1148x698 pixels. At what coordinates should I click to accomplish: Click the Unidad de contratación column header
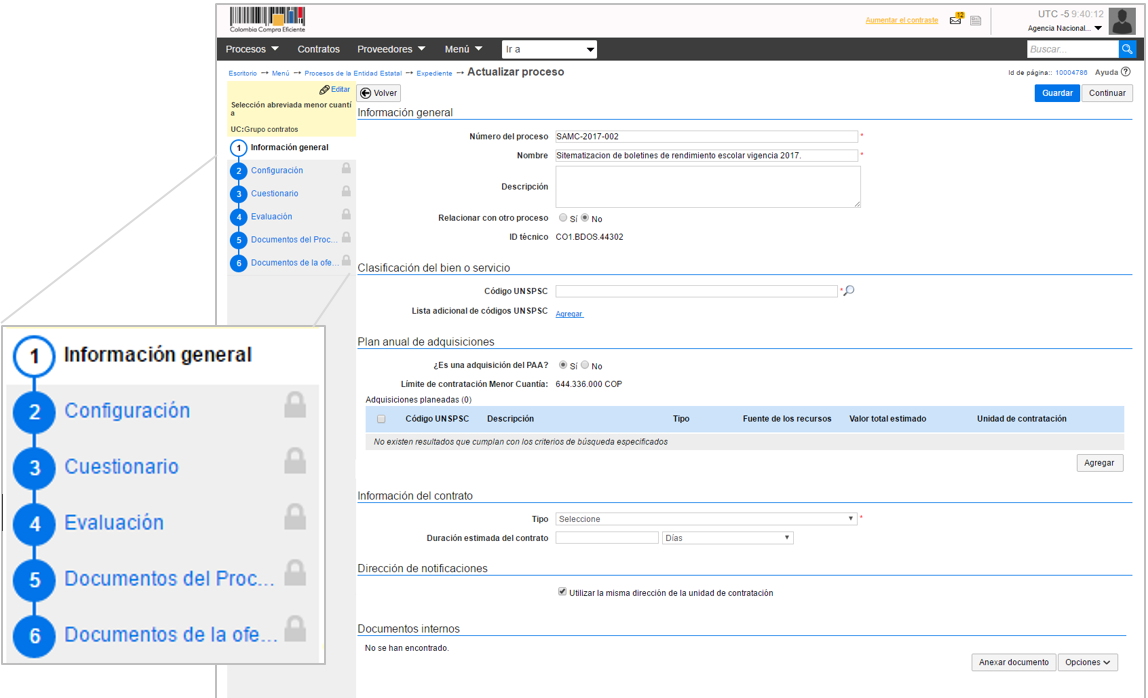(x=1021, y=419)
